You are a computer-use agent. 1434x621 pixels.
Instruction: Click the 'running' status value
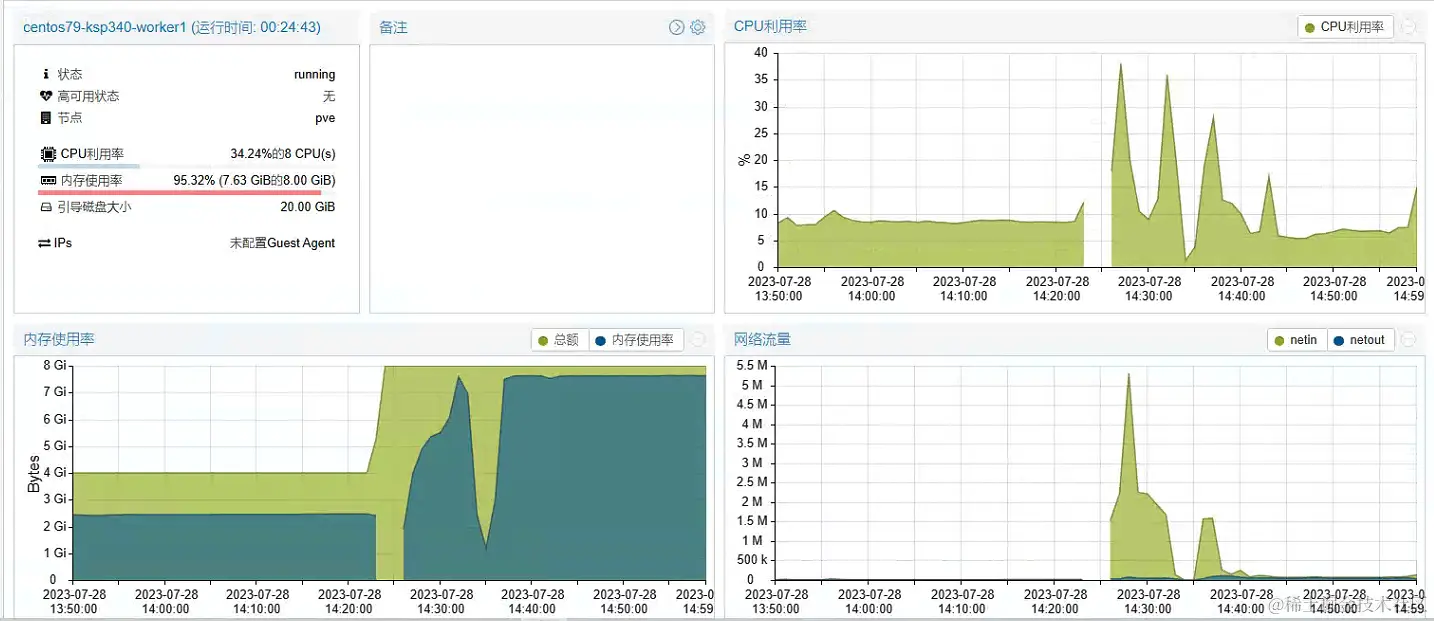pyautogui.click(x=314, y=74)
